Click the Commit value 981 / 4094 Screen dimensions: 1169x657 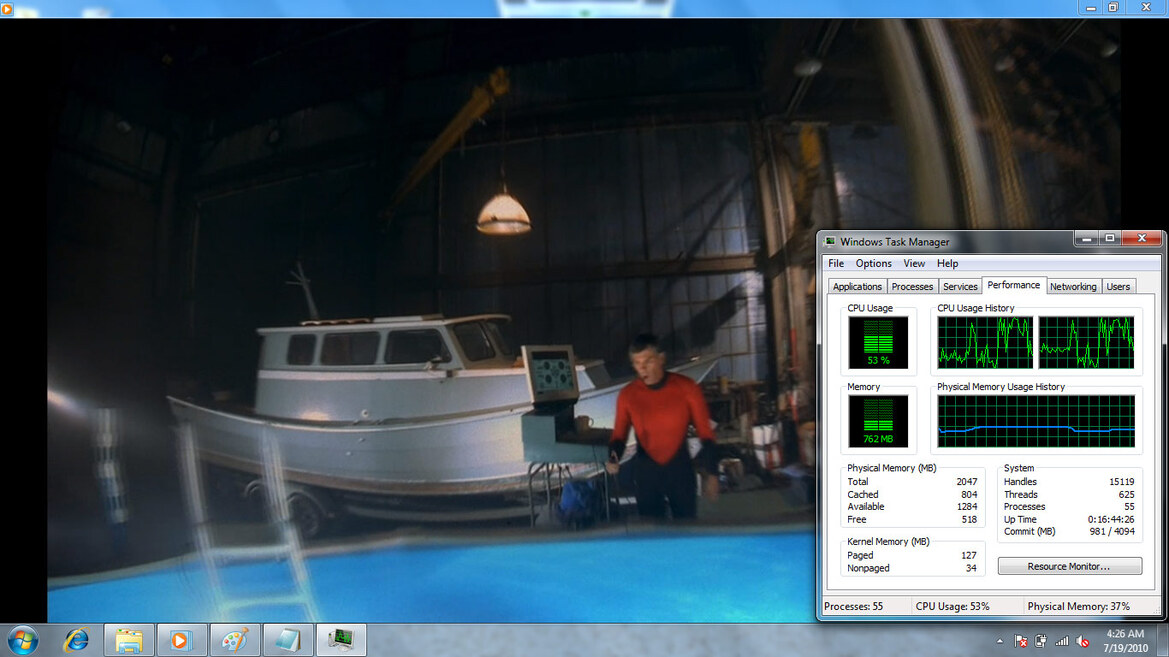pos(1112,532)
